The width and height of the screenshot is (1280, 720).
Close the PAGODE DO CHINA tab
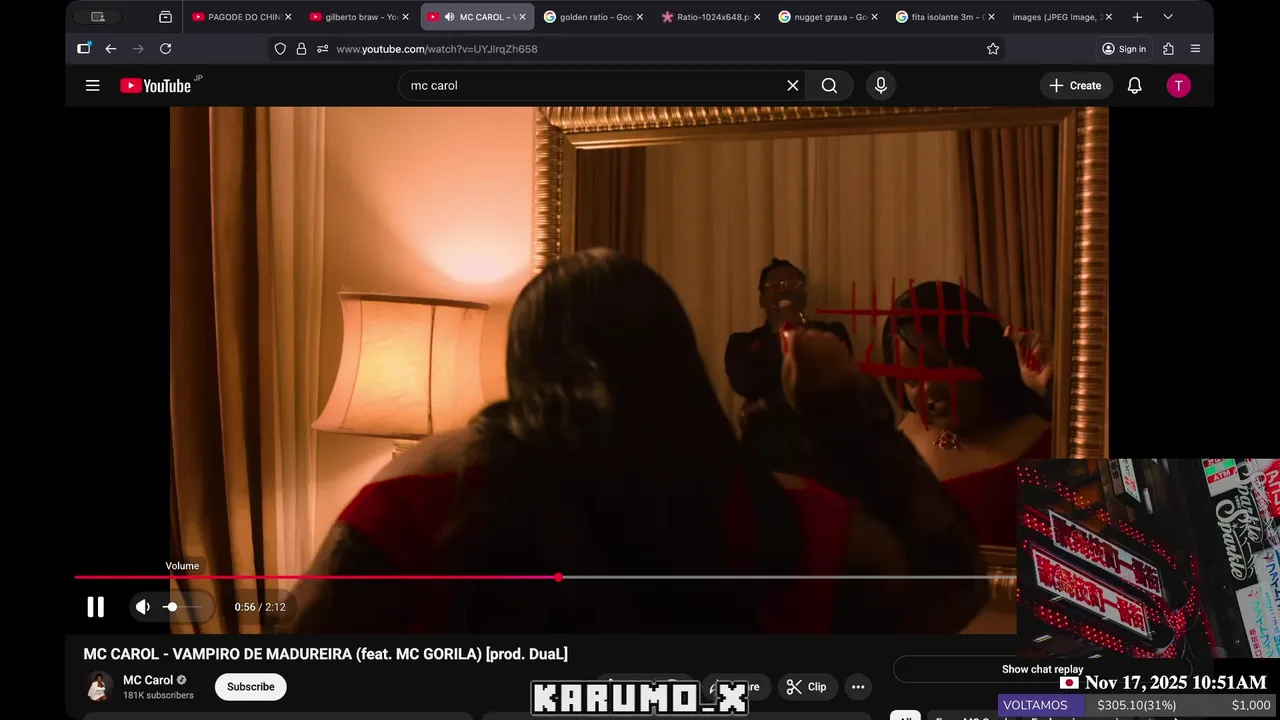pos(288,17)
